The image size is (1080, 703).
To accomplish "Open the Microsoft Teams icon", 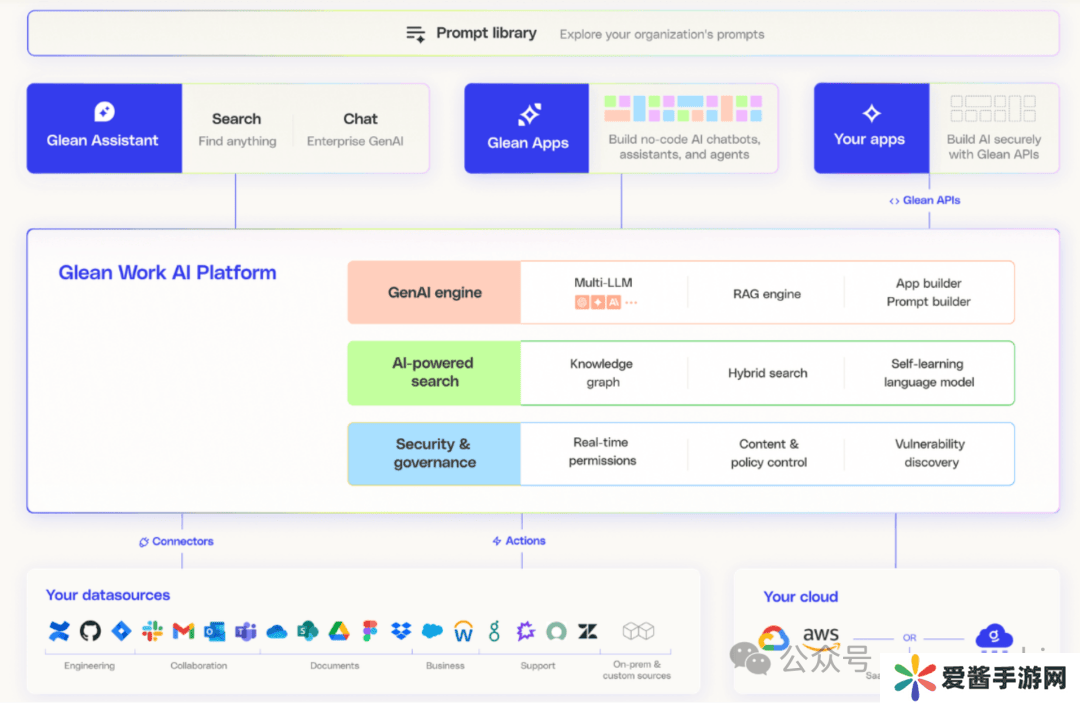I will tap(246, 631).
